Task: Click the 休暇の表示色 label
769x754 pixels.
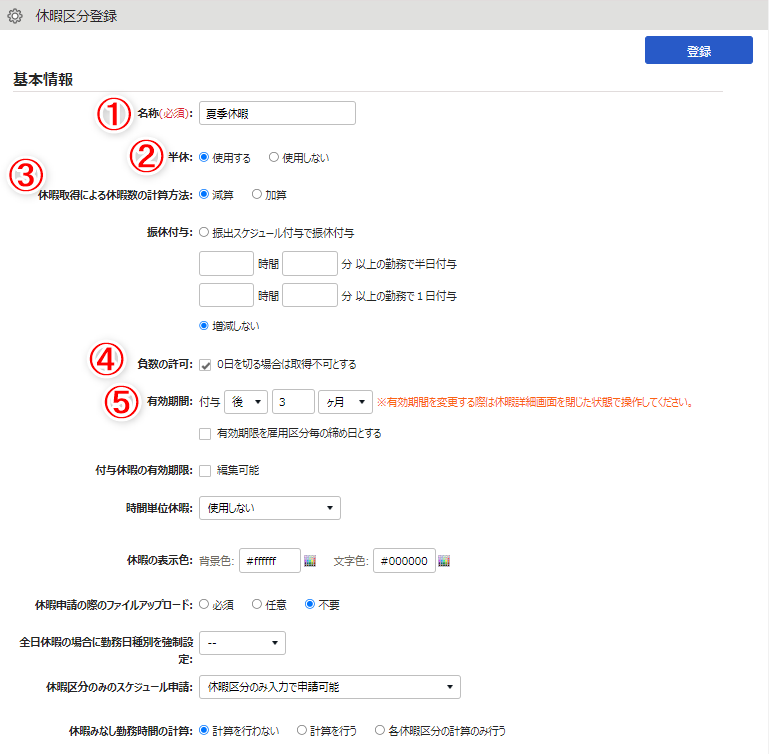Action: pyautogui.click(x=159, y=560)
